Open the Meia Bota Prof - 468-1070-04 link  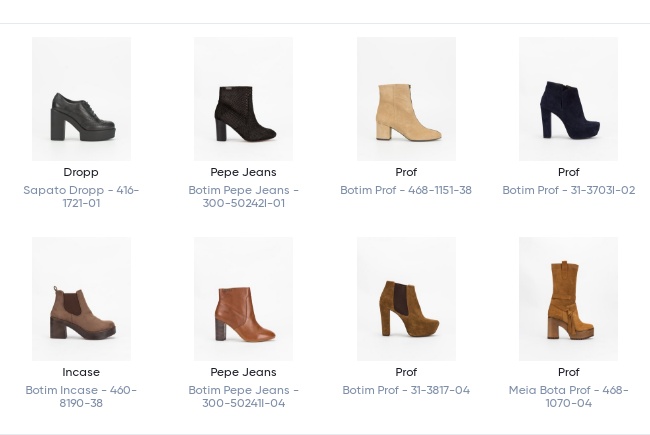pyautogui.click(x=568, y=396)
